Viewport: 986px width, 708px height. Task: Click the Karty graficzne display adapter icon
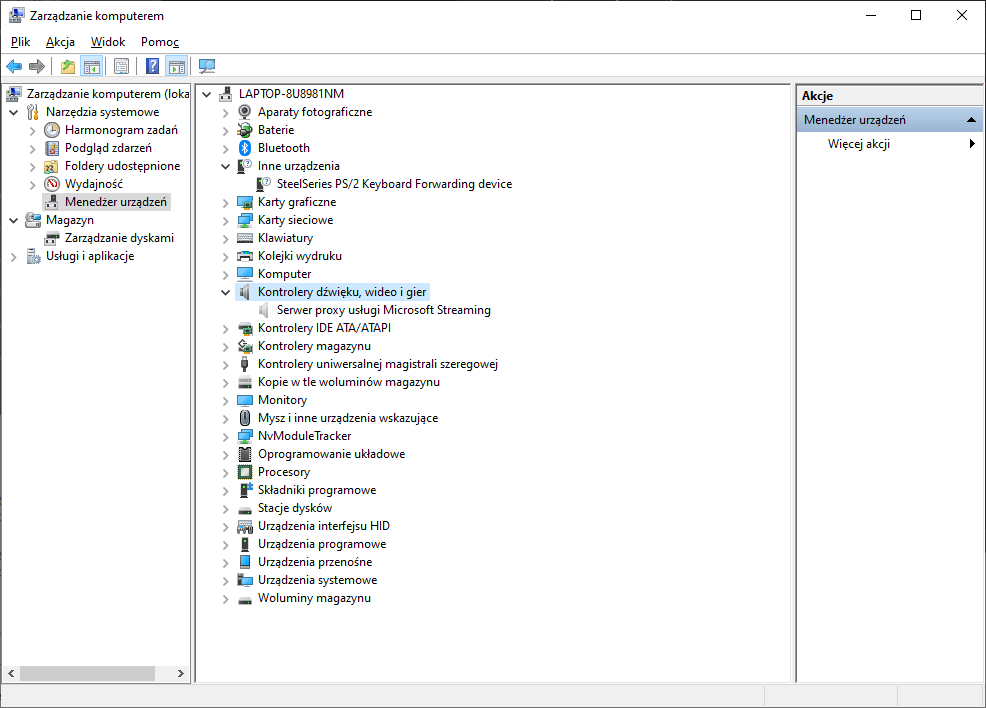(x=245, y=202)
